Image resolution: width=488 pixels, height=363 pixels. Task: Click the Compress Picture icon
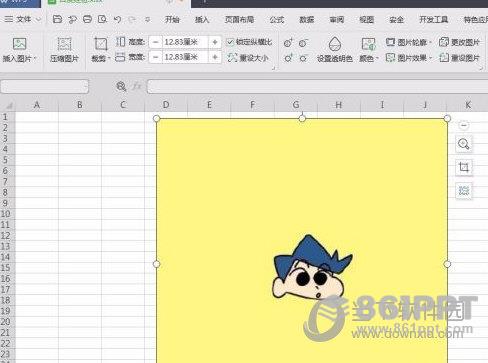click(64, 44)
